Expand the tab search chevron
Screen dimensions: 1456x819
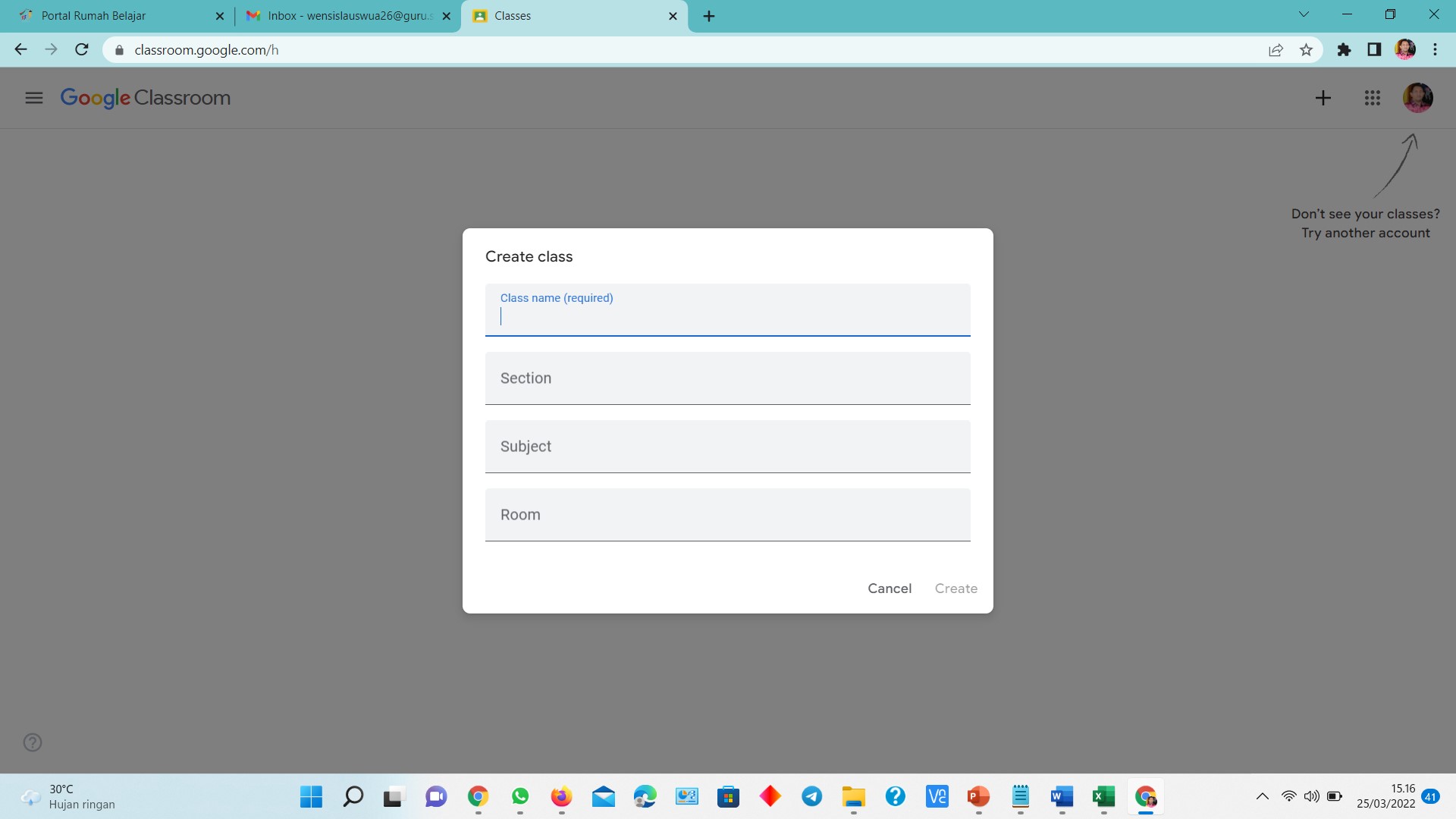[x=1304, y=14]
